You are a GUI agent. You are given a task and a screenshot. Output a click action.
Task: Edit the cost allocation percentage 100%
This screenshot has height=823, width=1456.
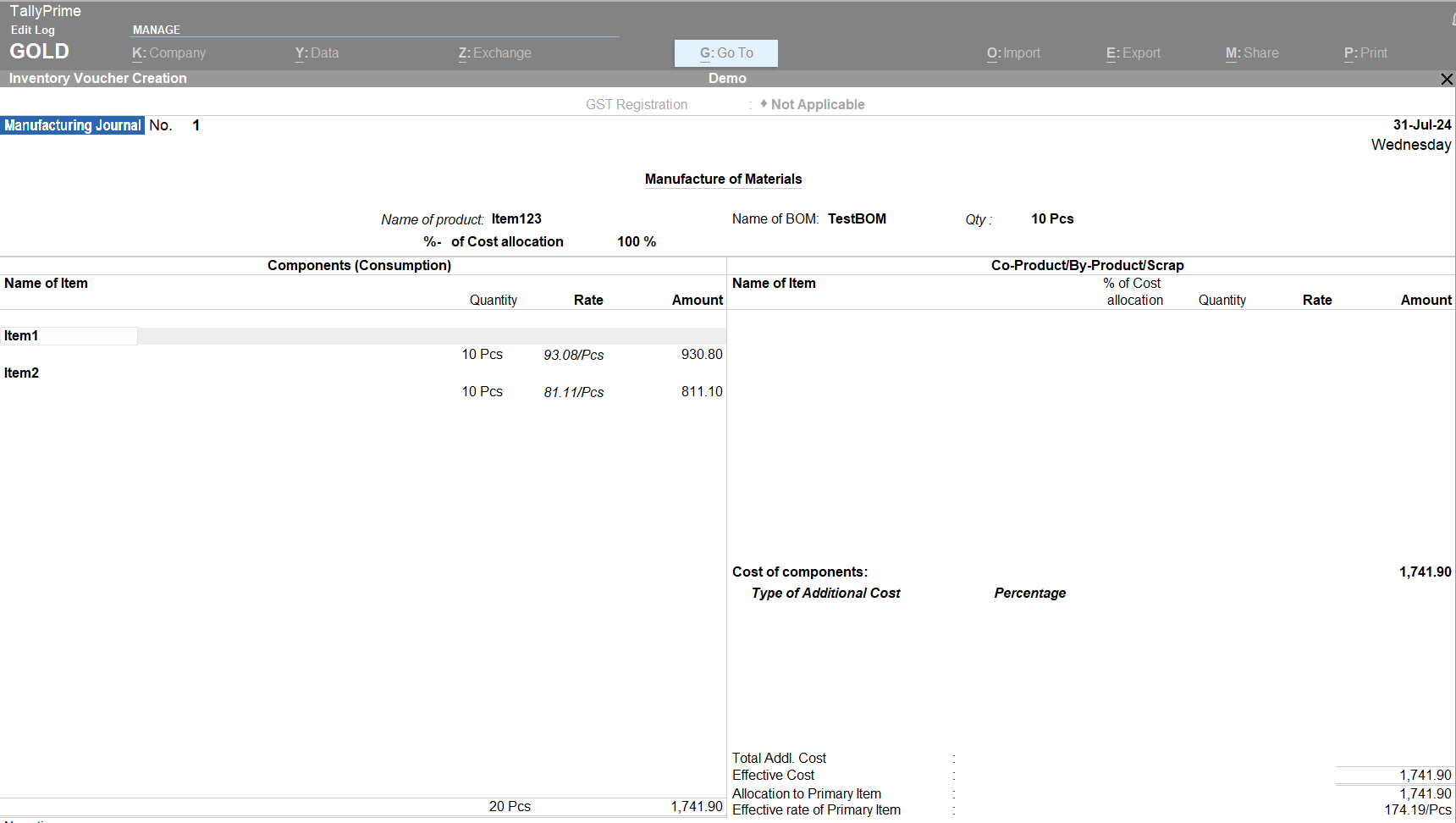(637, 241)
